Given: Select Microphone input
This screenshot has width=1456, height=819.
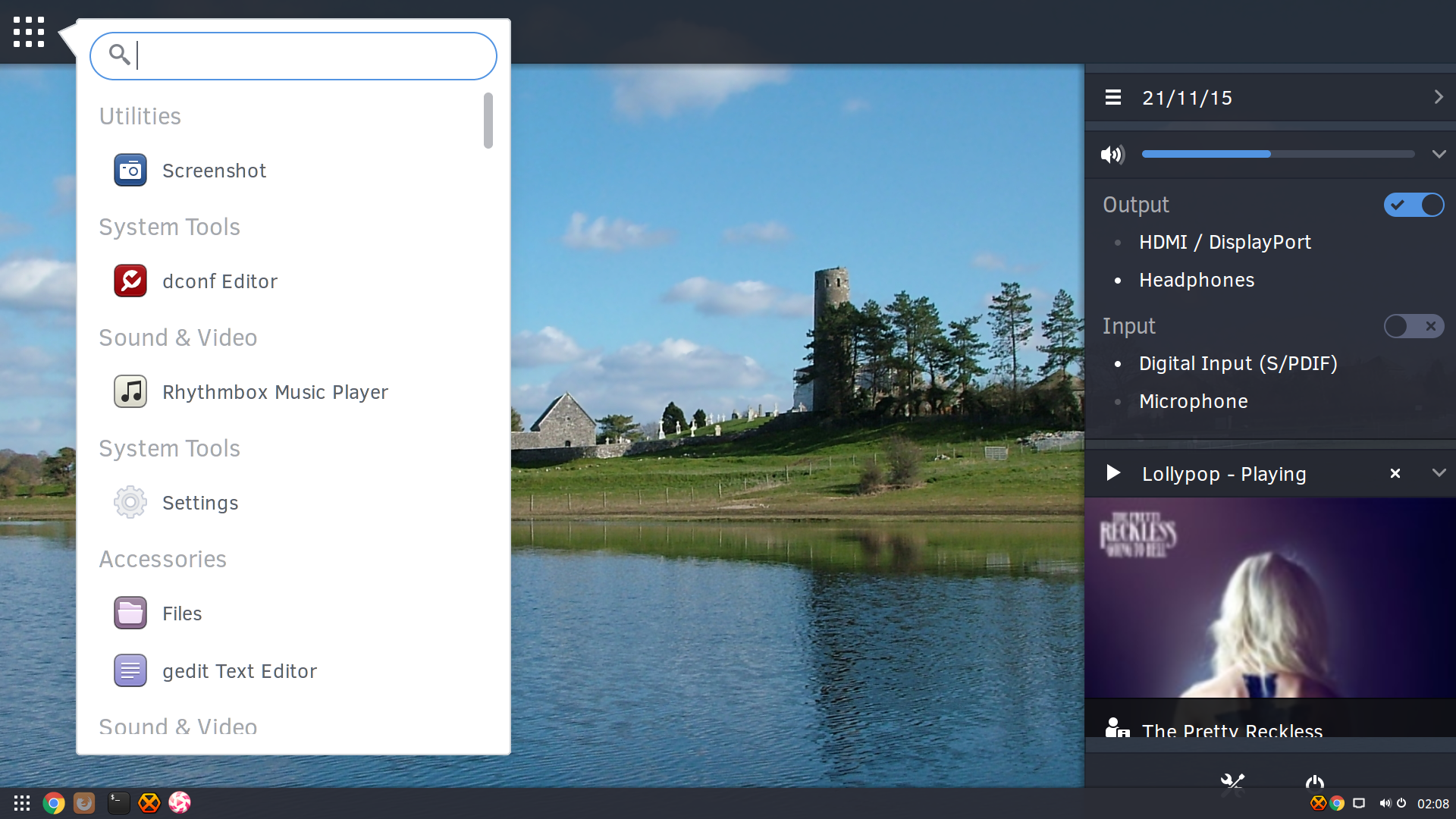Looking at the screenshot, I should [1194, 401].
